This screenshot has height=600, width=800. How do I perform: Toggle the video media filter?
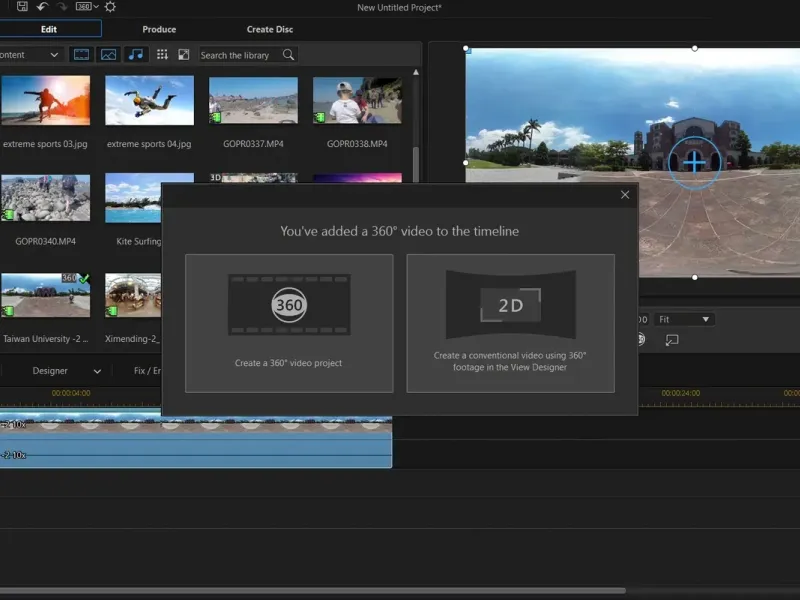coord(82,55)
